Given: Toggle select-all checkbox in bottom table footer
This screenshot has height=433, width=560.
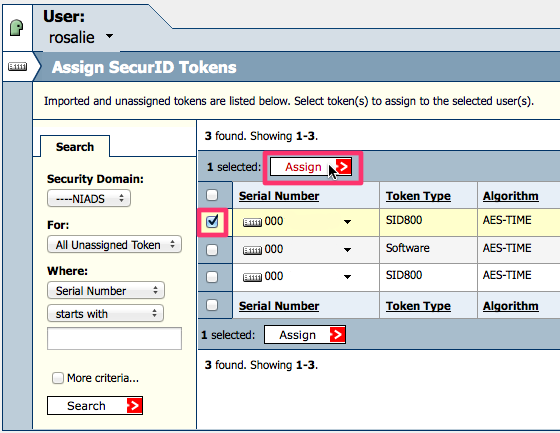Looking at the screenshot, I should pos(212,305).
